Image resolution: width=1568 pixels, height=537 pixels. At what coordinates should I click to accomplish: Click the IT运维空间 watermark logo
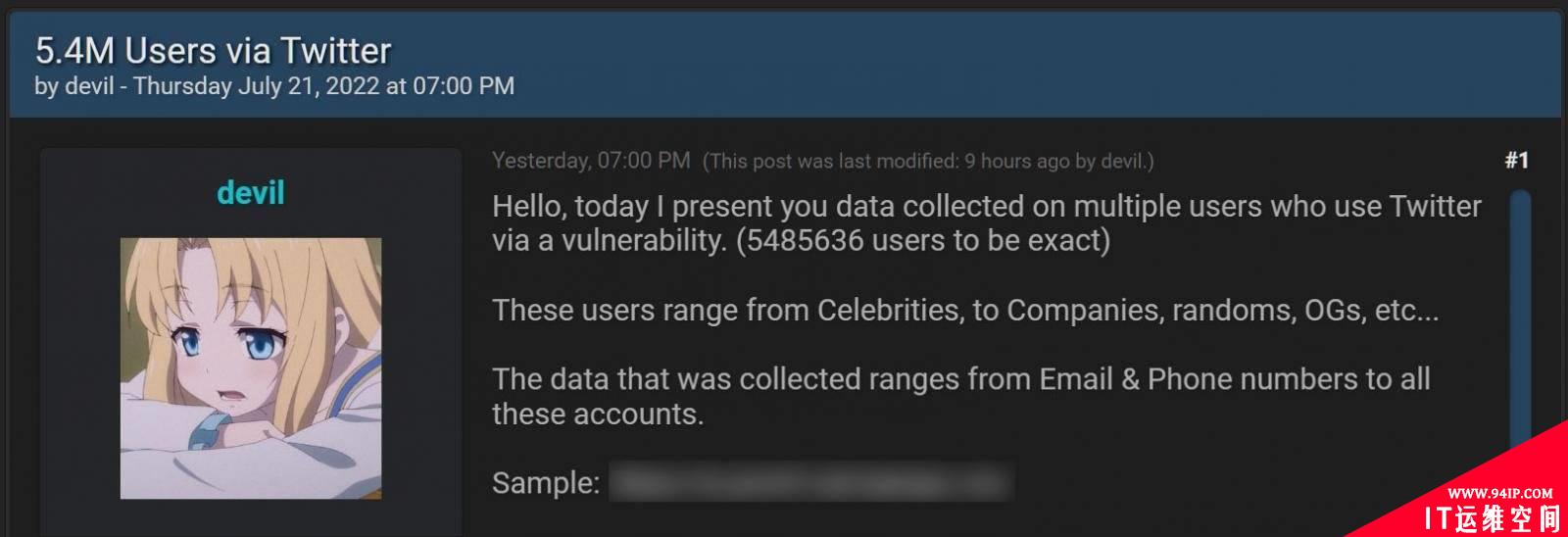1491,518
